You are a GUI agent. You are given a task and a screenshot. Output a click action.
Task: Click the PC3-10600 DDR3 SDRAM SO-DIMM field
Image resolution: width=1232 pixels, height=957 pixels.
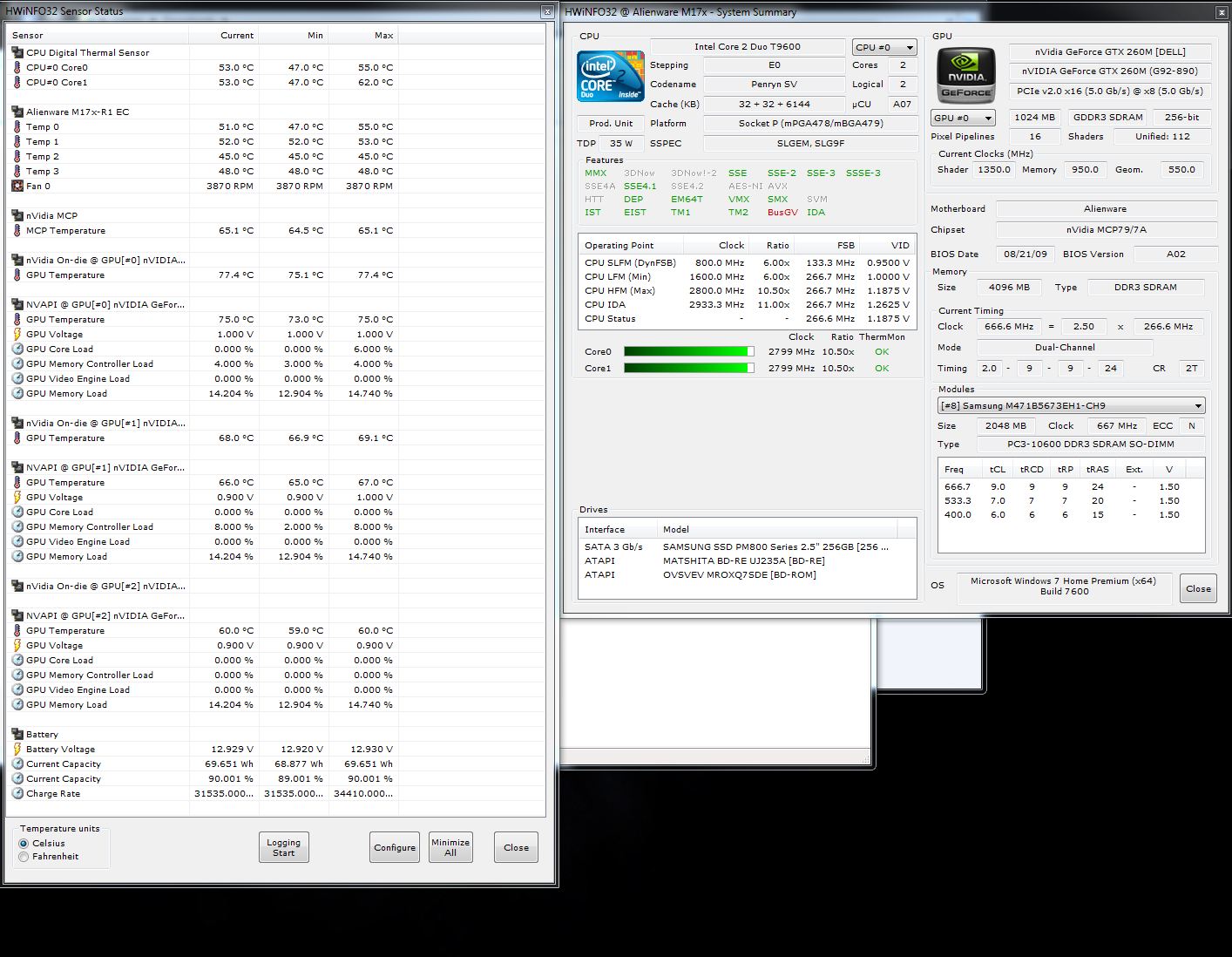coord(1090,445)
